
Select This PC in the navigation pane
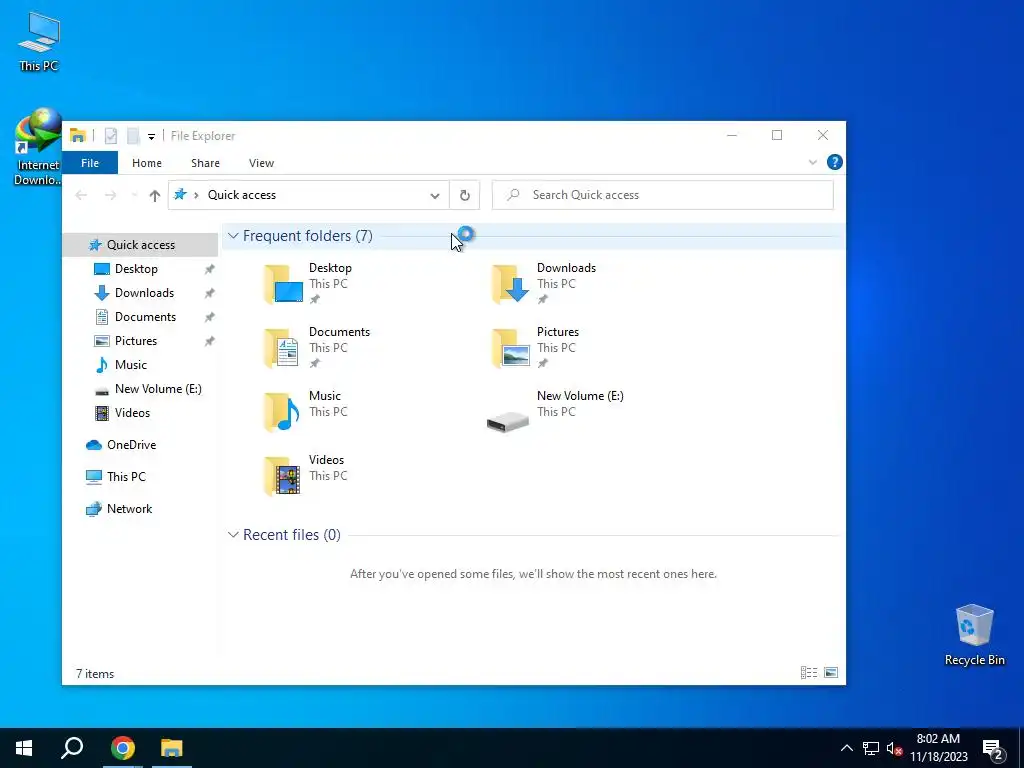(126, 477)
